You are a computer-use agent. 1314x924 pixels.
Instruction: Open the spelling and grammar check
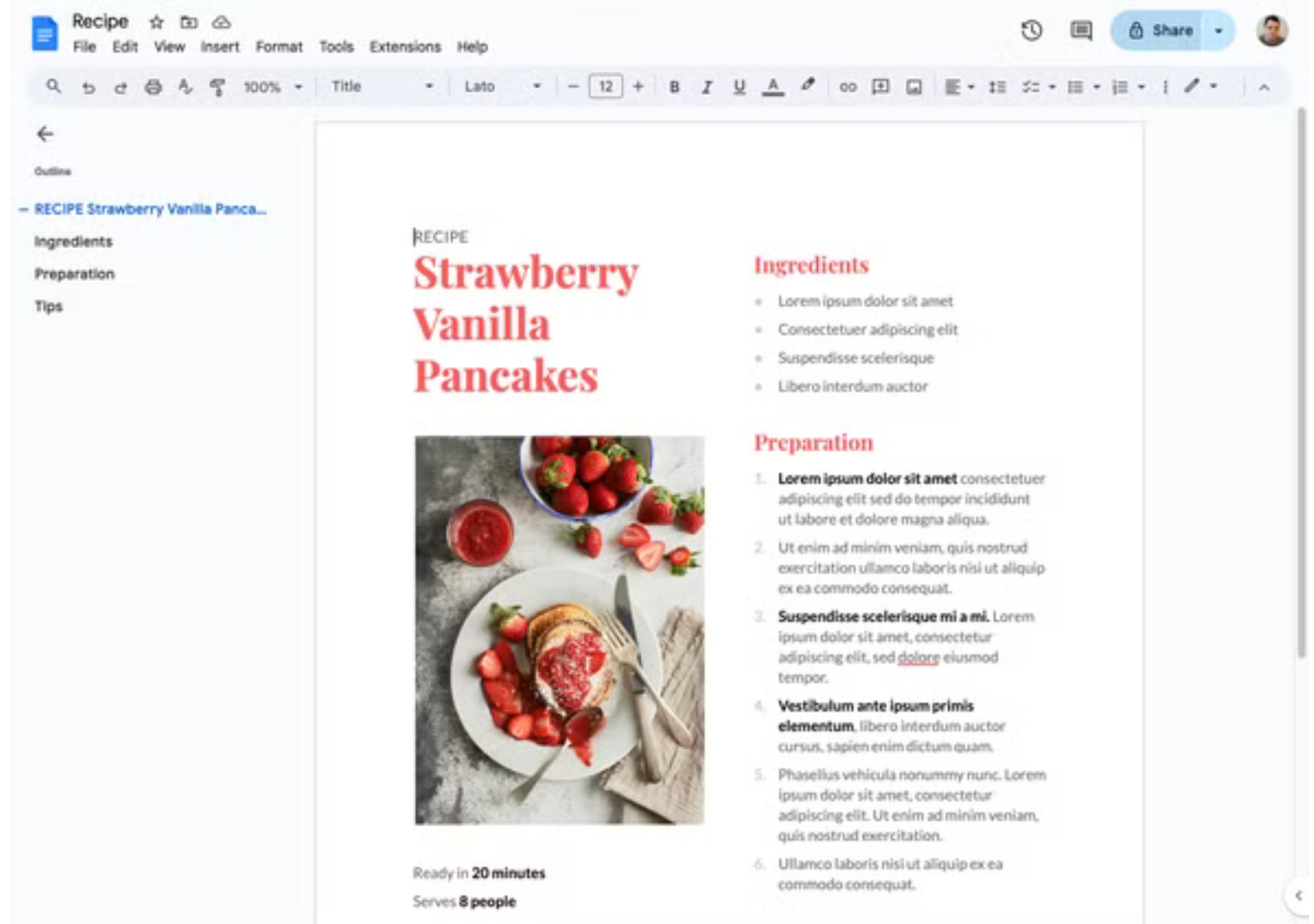point(186,86)
